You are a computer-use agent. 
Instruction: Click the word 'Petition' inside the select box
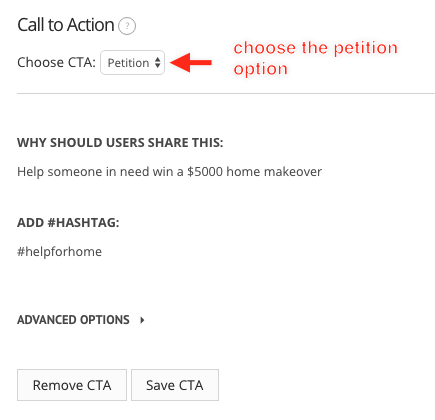(x=128, y=63)
